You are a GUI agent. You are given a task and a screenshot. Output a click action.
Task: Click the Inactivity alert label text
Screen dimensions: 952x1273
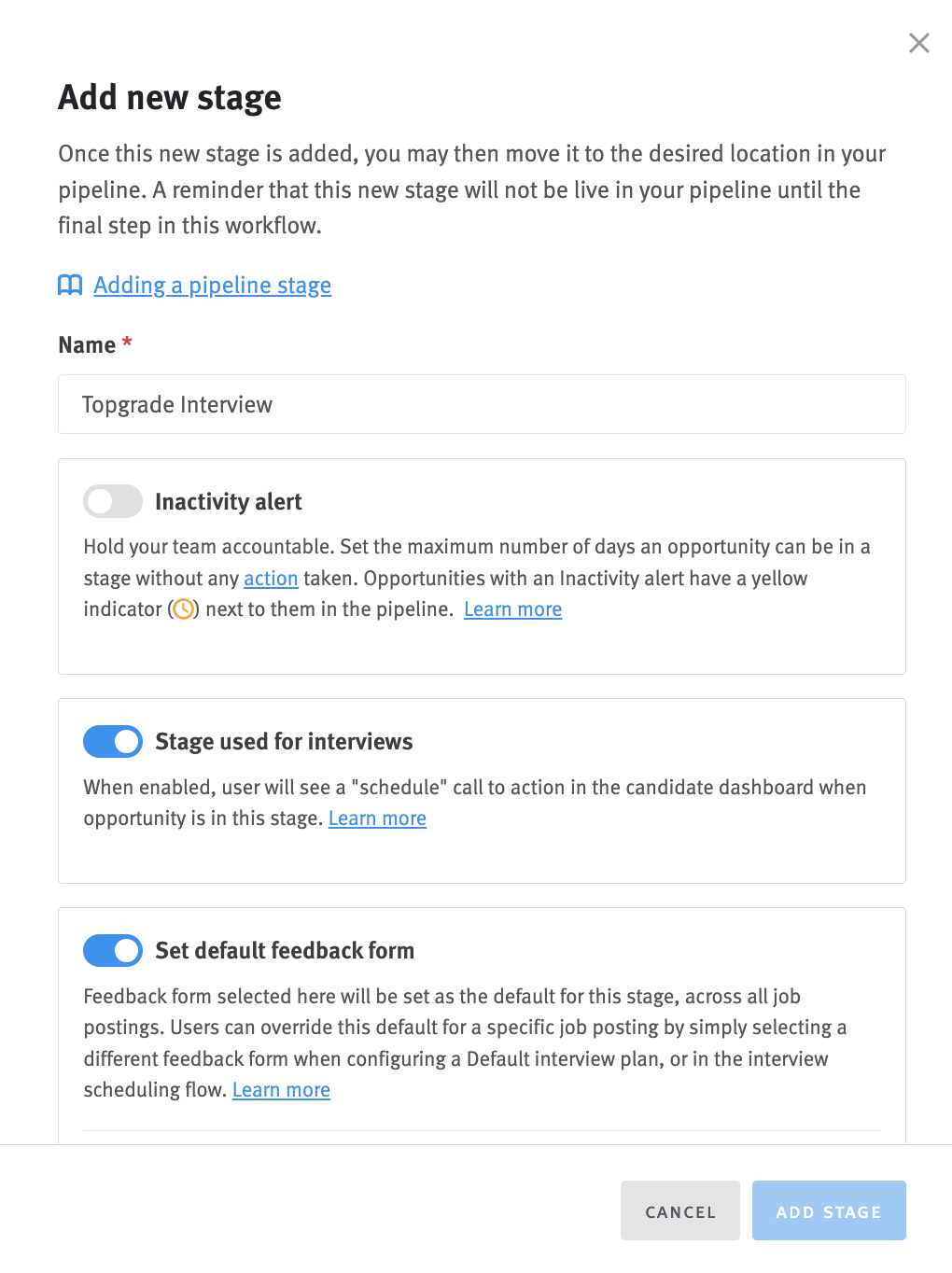[x=229, y=502]
